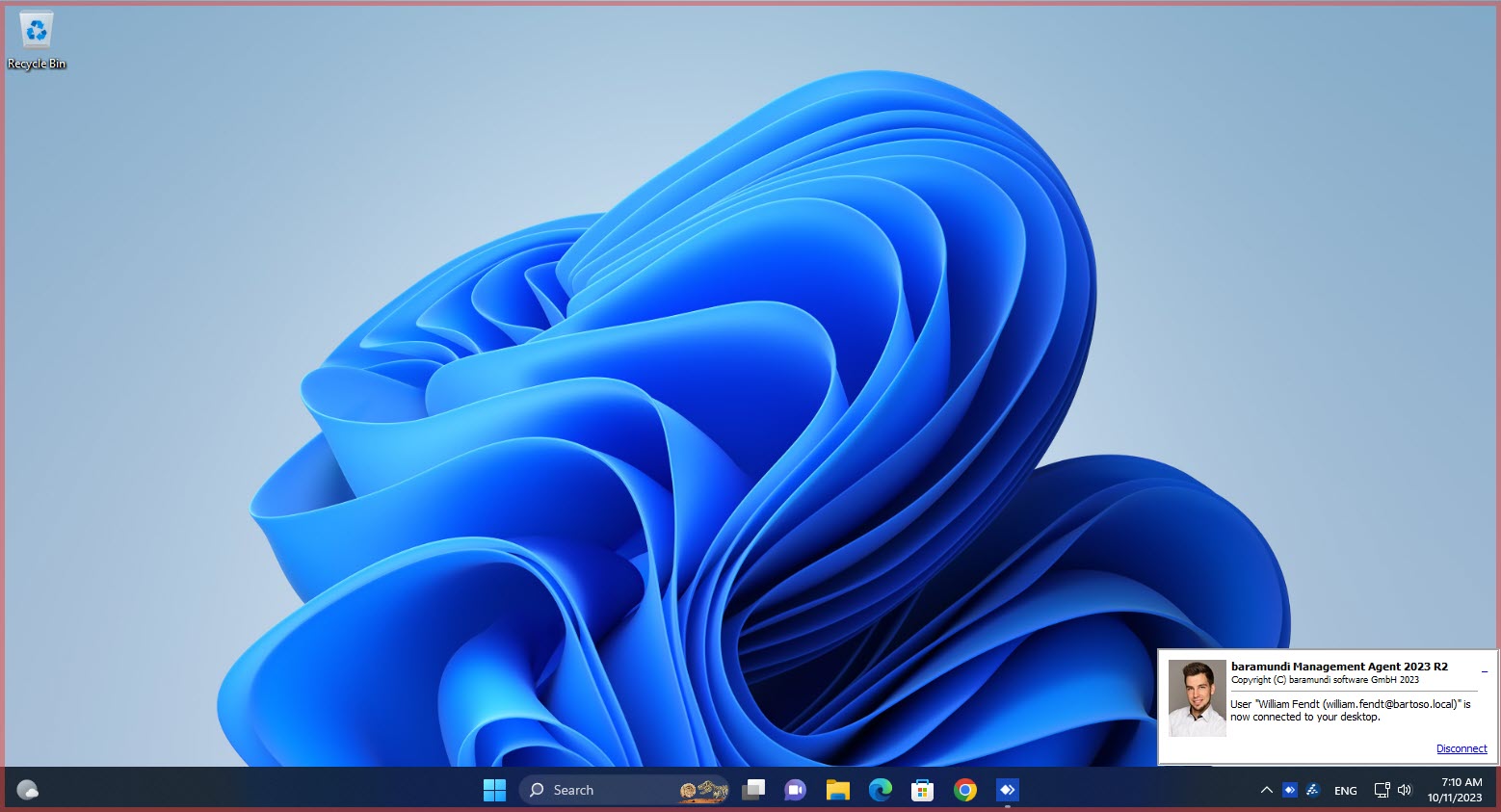The width and height of the screenshot is (1501, 812).
Task: Click the Disconnect link in notification
Action: [x=1461, y=748]
